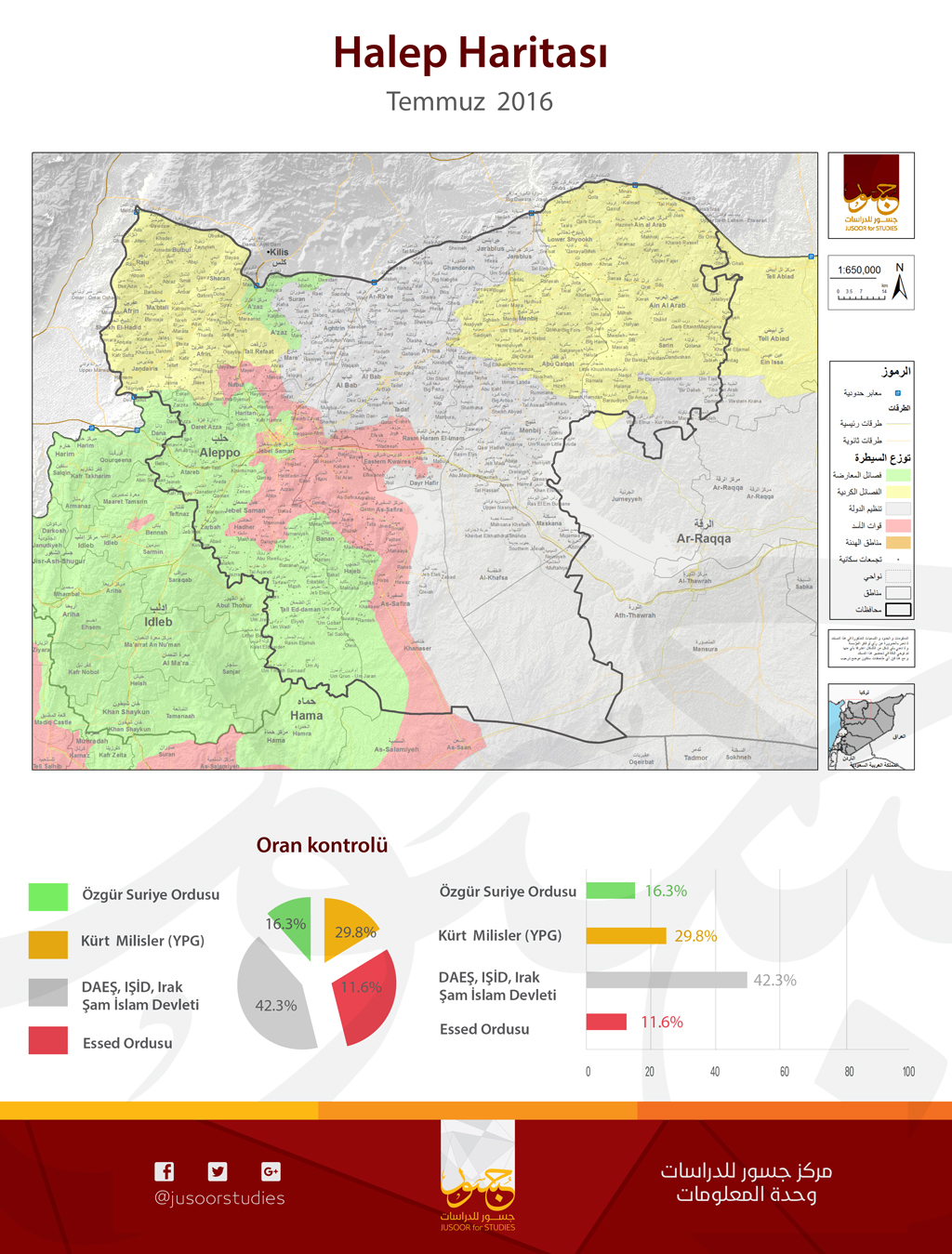Click the green 16.3% bar in chart
Screen dimensions: 952x1254
pyautogui.click(x=610, y=891)
